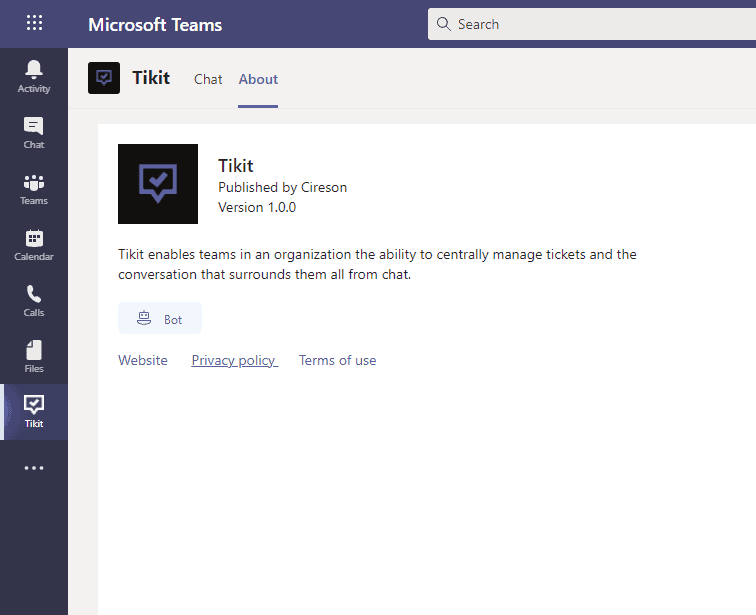Click the small Tikit logo in header
Viewport: 756px width, 615px height.
tap(104, 78)
